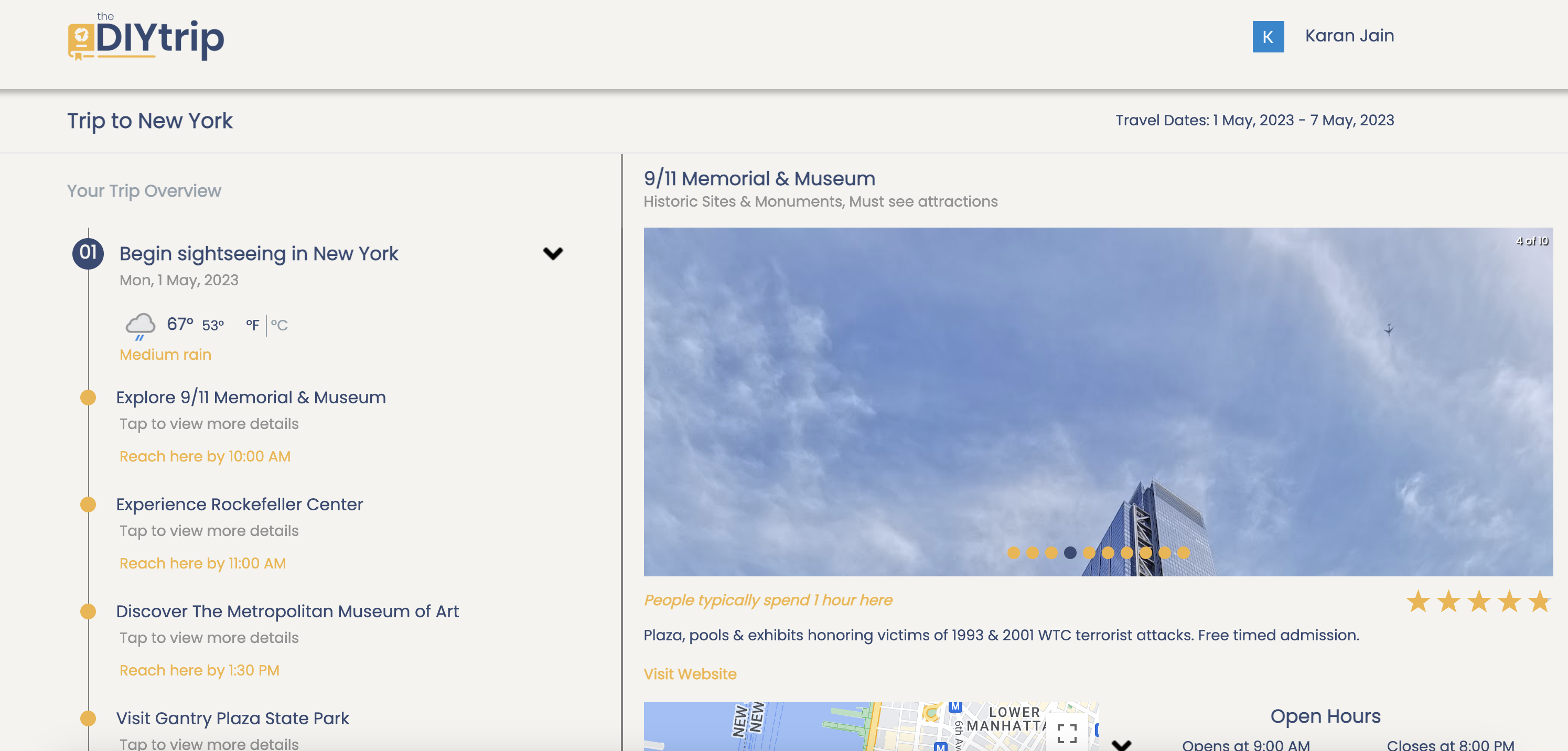Show the ninth carousel photo dot
Image resolution: width=1568 pixels, height=751 pixels.
tap(1164, 553)
